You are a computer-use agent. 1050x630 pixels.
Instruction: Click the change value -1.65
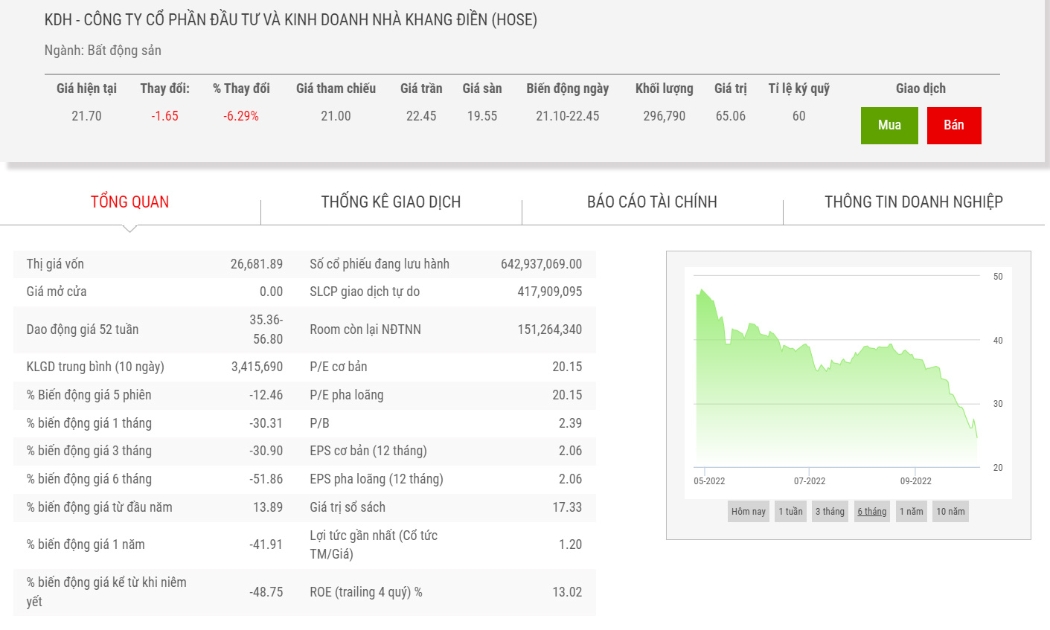point(165,116)
